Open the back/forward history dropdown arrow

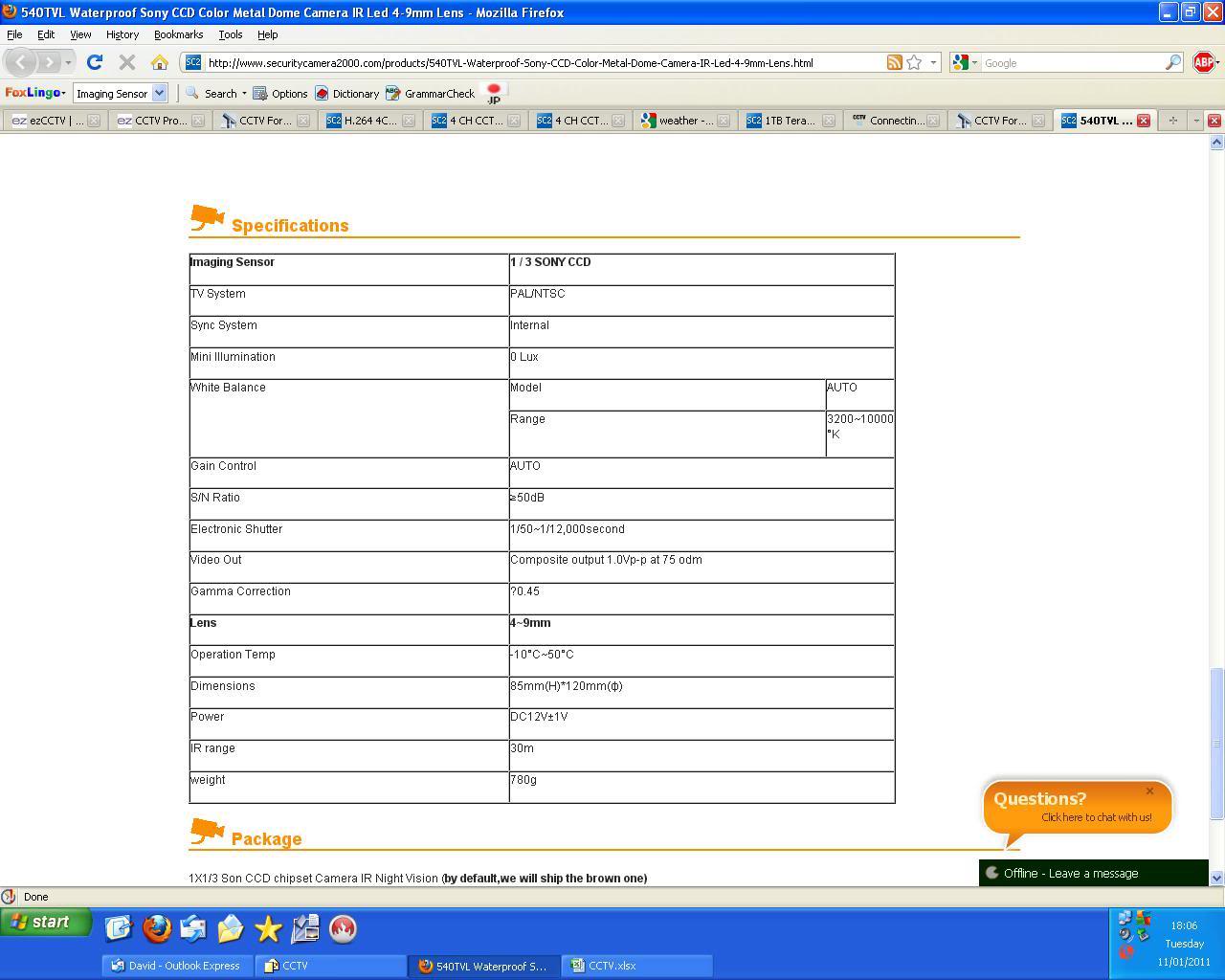pos(68,63)
